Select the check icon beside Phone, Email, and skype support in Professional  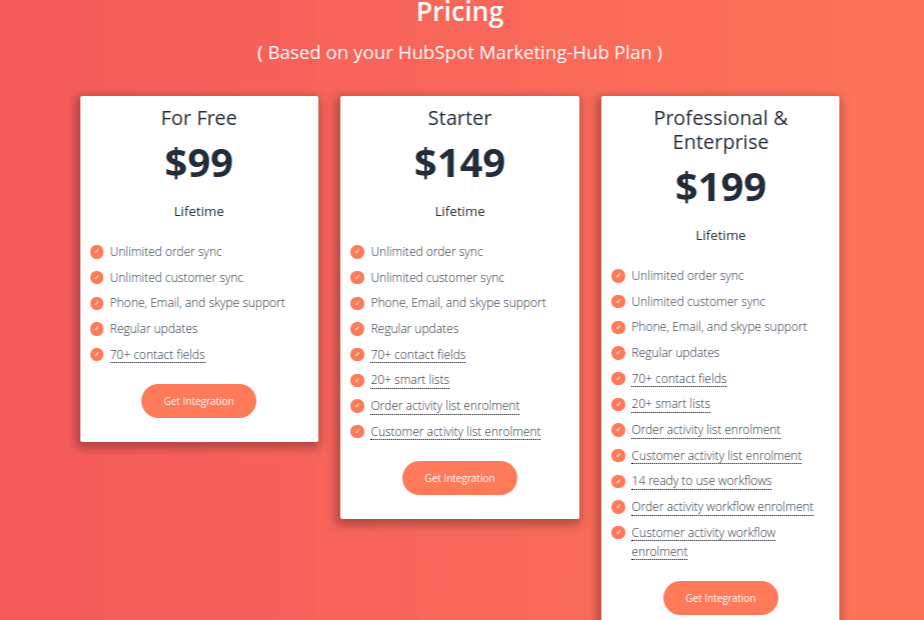pos(618,327)
